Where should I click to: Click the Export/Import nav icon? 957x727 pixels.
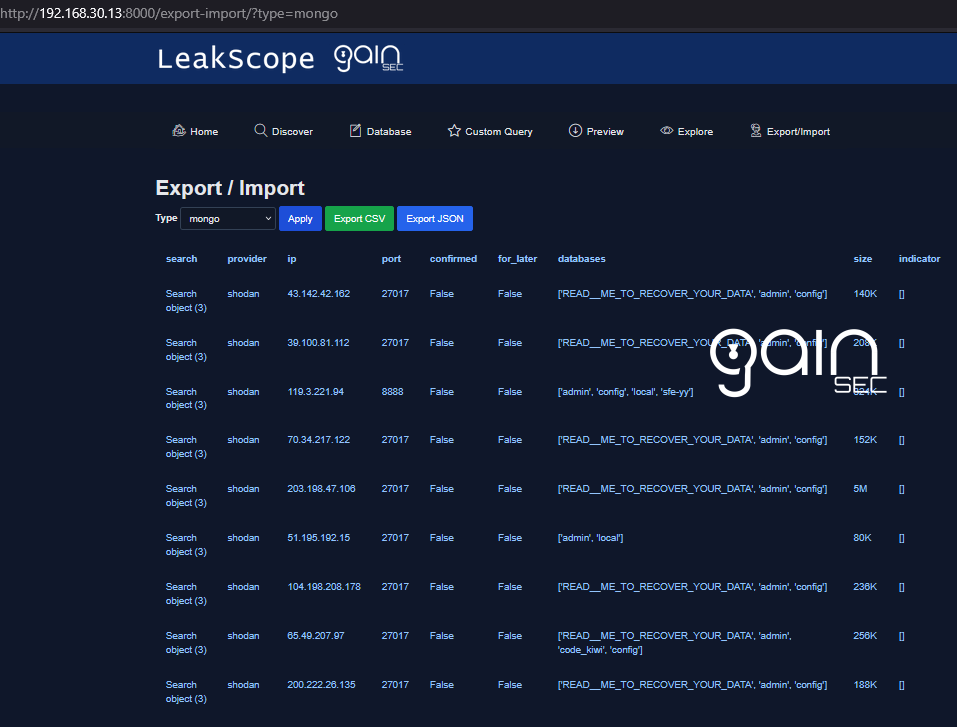tap(756, 131)
